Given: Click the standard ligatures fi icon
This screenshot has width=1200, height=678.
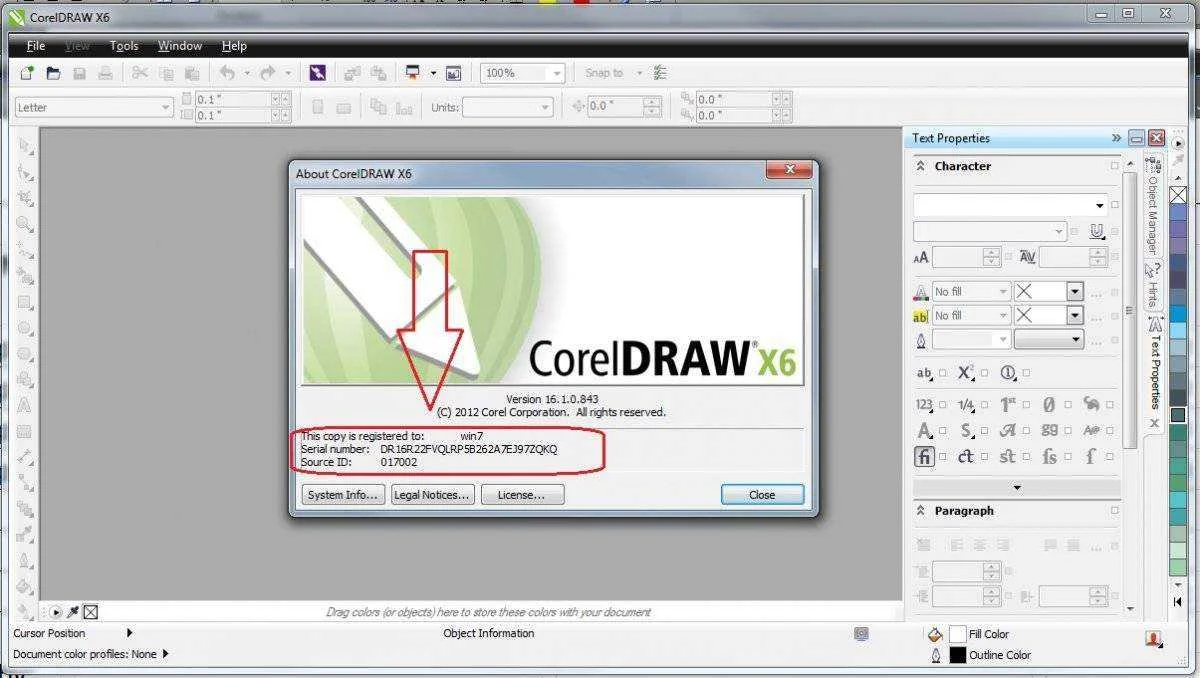Looking at the screenshot, I should pyautogui.click(x=923, y=457).
